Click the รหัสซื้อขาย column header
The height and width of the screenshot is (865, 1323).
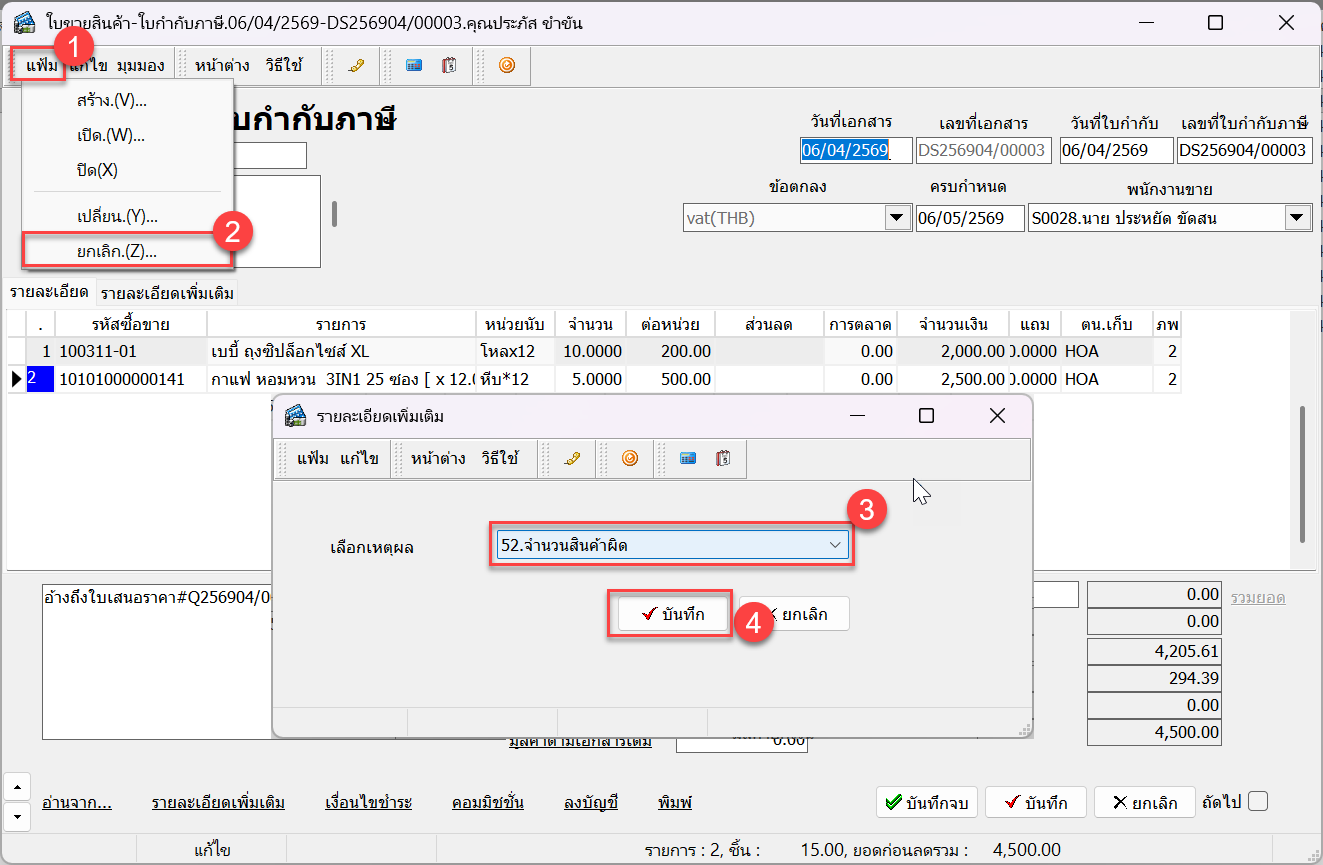pos(131,324)
